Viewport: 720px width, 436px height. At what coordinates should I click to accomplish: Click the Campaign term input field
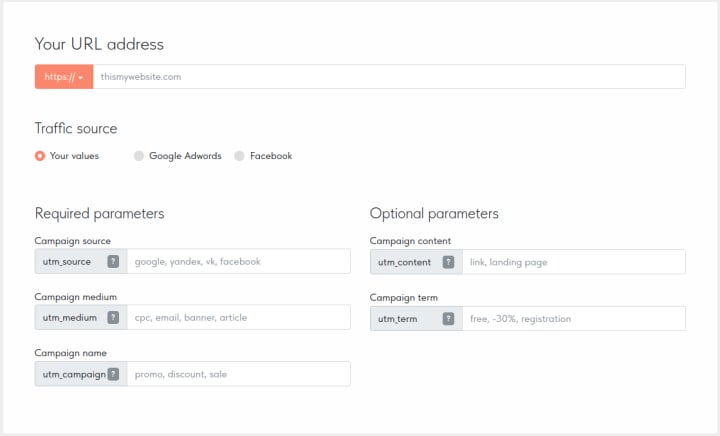point(574,319)
